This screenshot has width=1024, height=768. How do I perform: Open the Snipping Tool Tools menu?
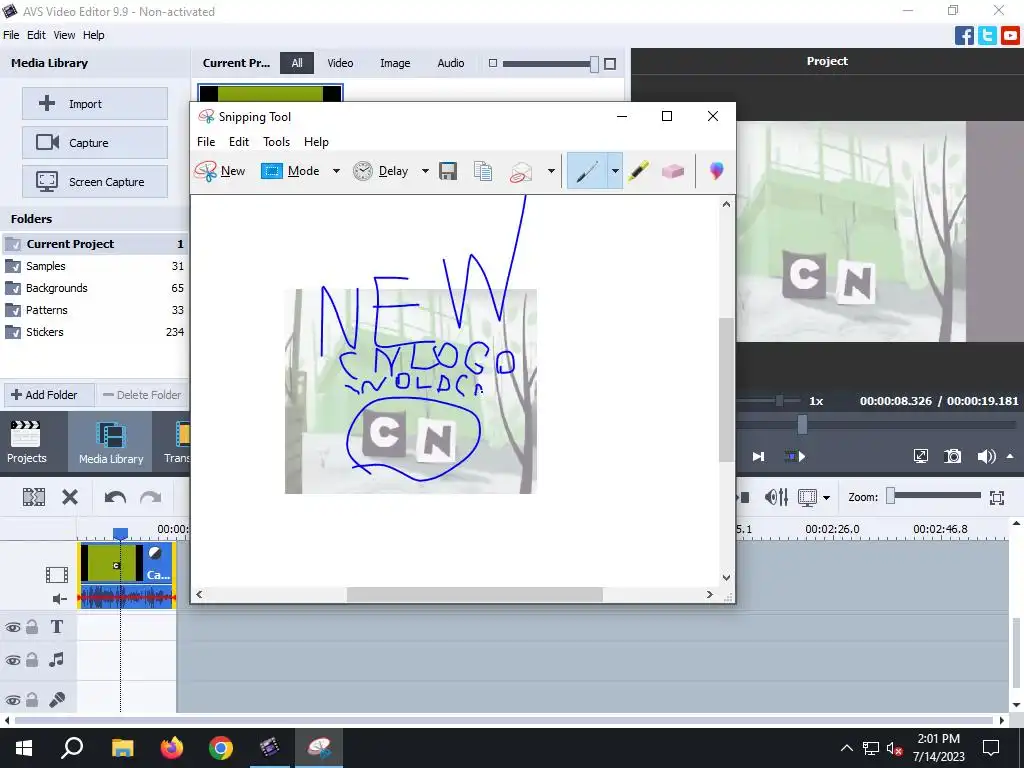pyautogui.click(x=276, y=142)
